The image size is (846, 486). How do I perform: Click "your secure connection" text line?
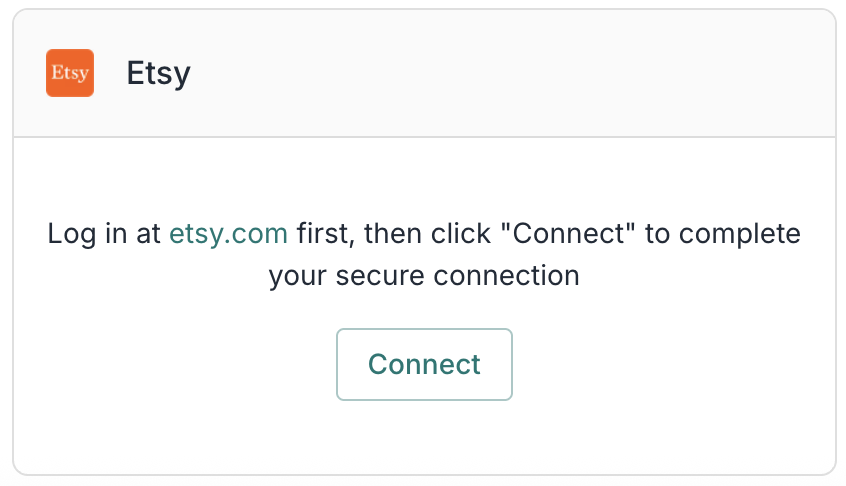[424, 275]
